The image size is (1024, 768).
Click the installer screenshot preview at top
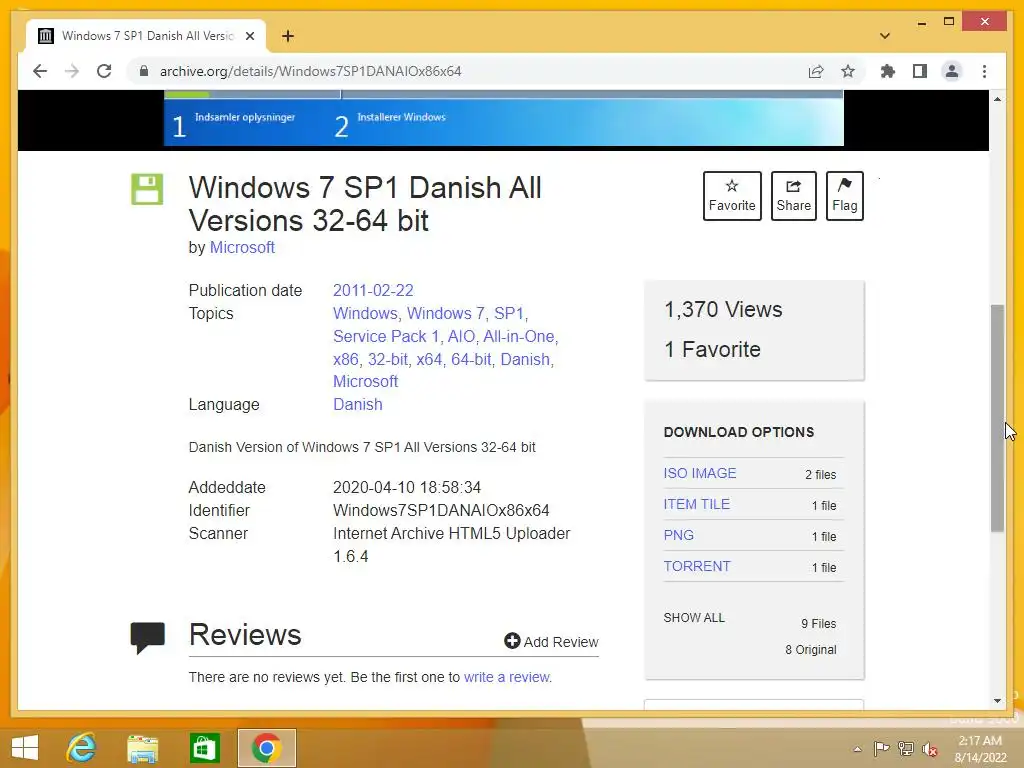pos(504,118)
